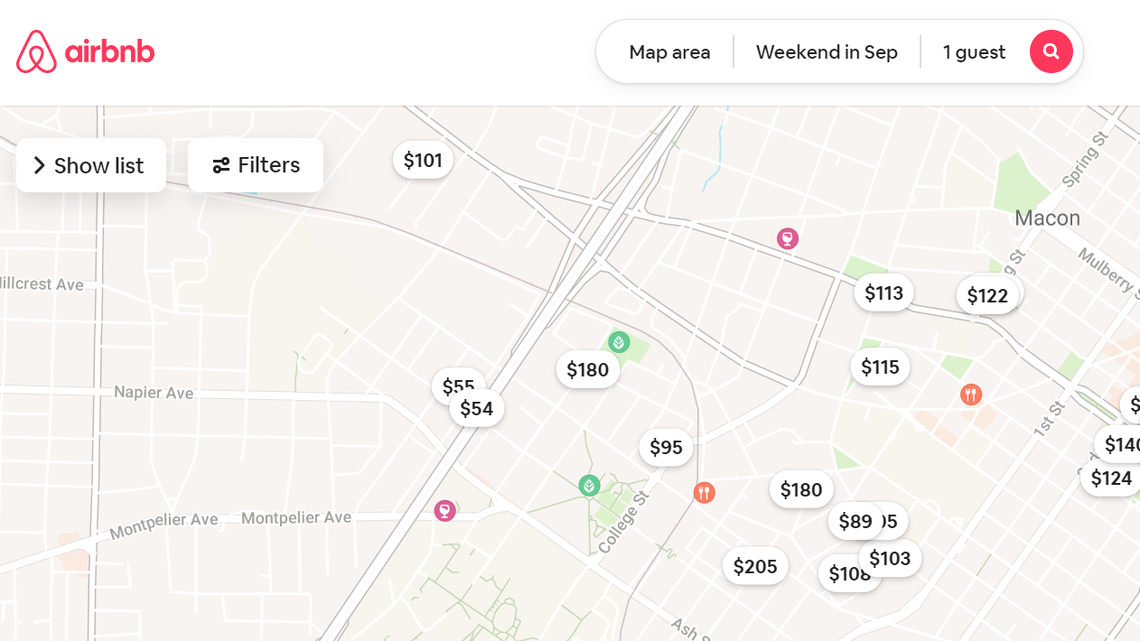Click the $54 price marker
This screenshot has width=1140, height=641.
coord(475,407)
